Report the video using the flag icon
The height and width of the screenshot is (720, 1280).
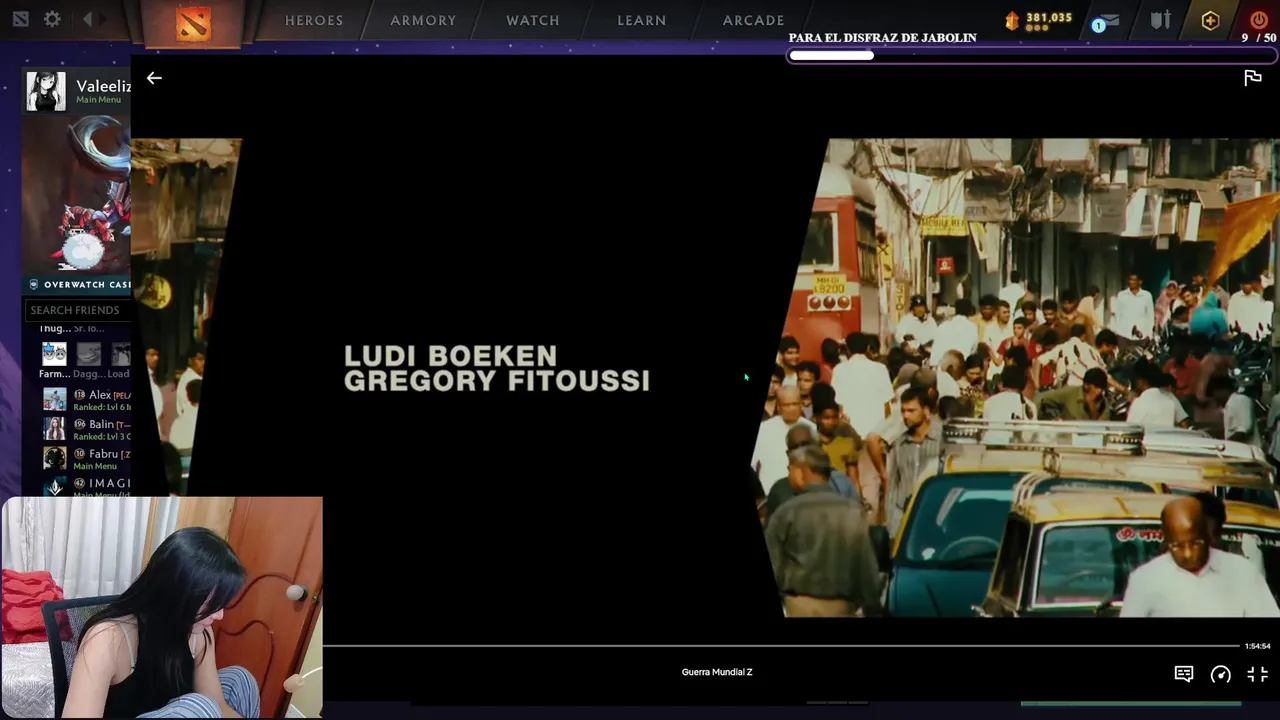pos(1252,78)
